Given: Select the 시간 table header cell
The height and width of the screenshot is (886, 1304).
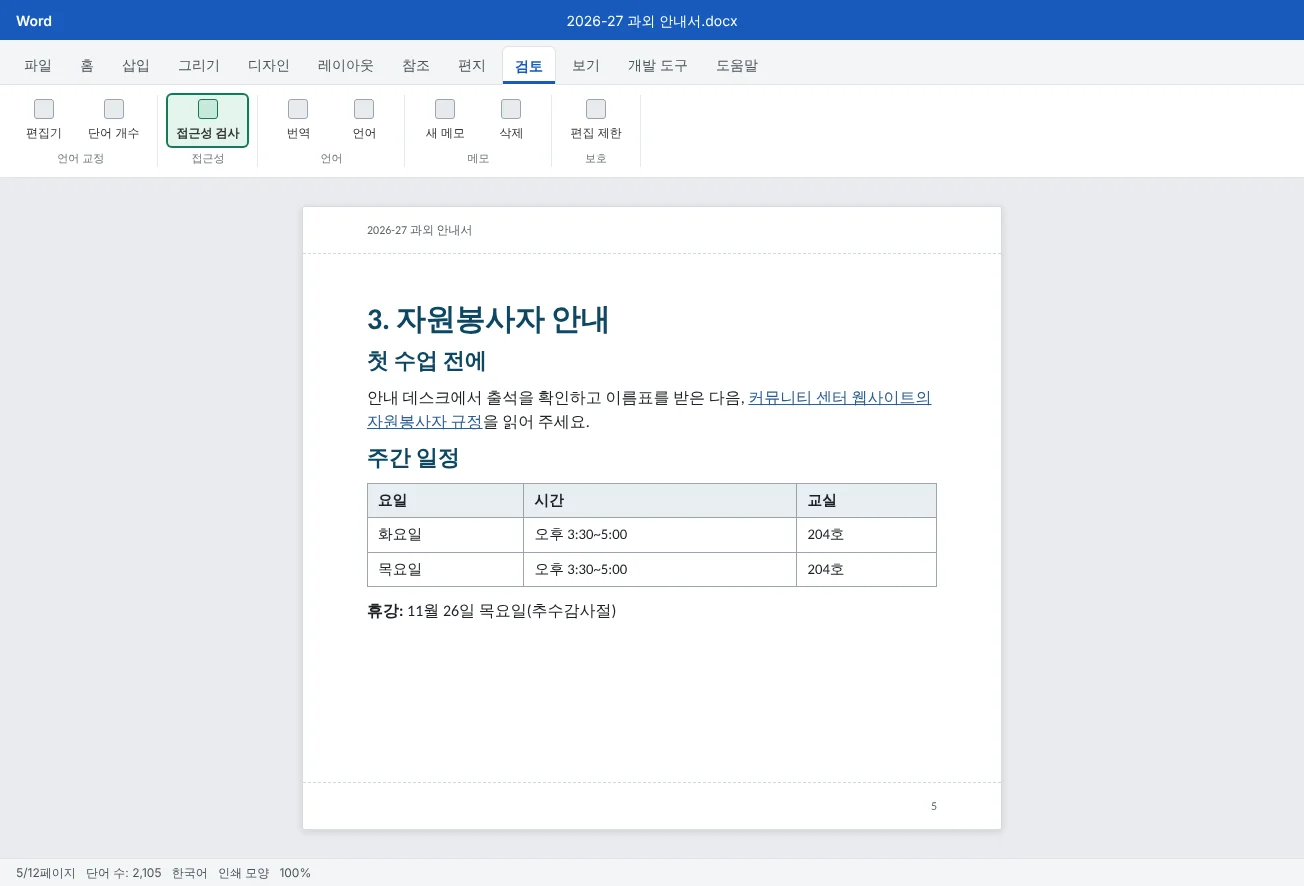Looking at the screenshot, I should [660, 501].
